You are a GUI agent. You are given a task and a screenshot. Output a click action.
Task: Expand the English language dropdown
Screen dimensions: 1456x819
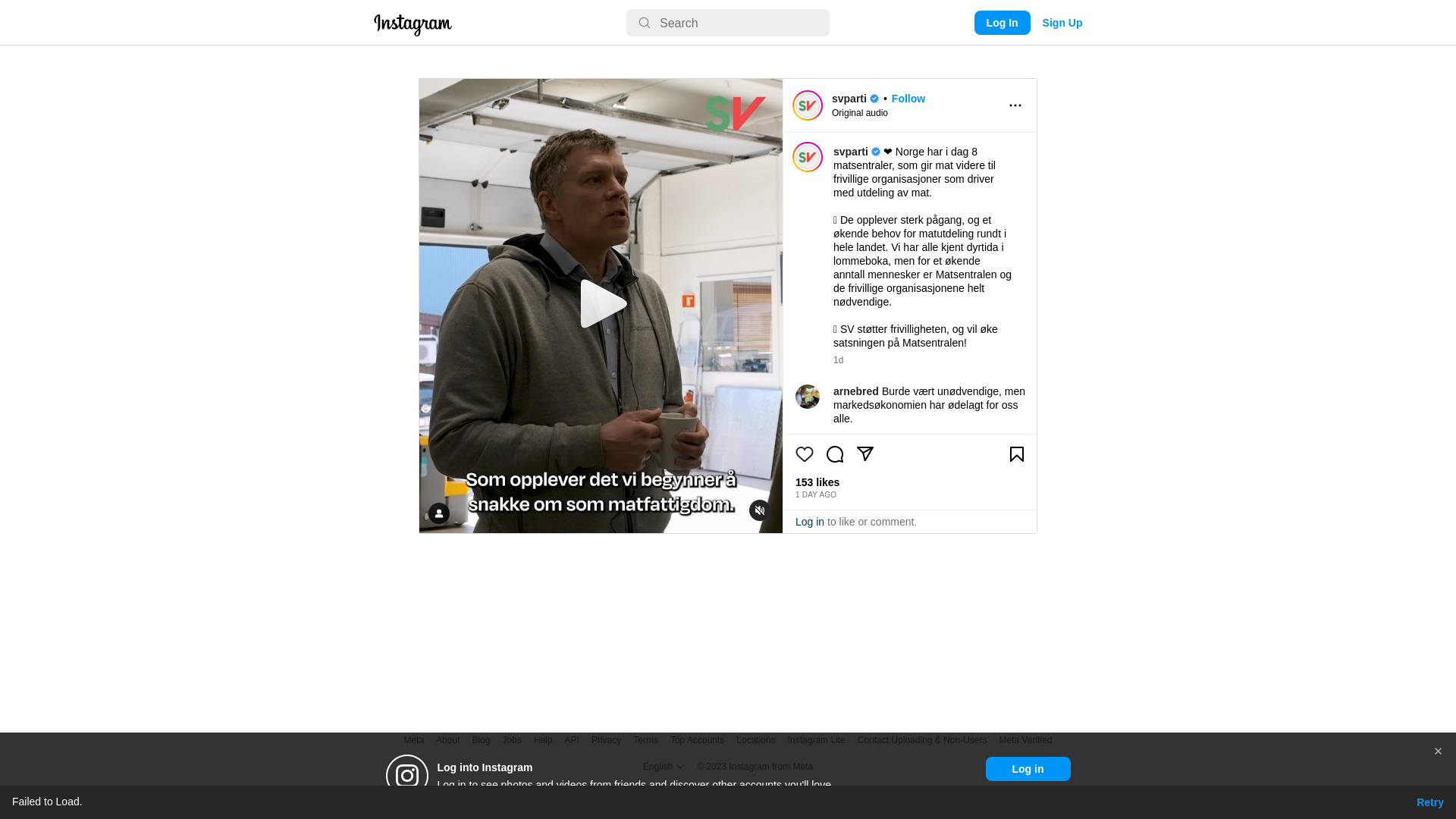(x=664, y=767)
